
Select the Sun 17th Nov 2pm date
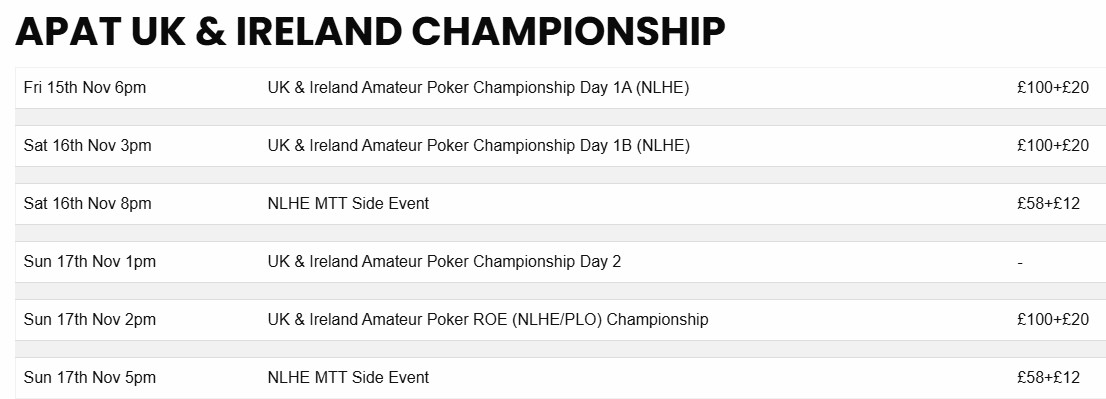pyautogui.click(x=90, y=319)
